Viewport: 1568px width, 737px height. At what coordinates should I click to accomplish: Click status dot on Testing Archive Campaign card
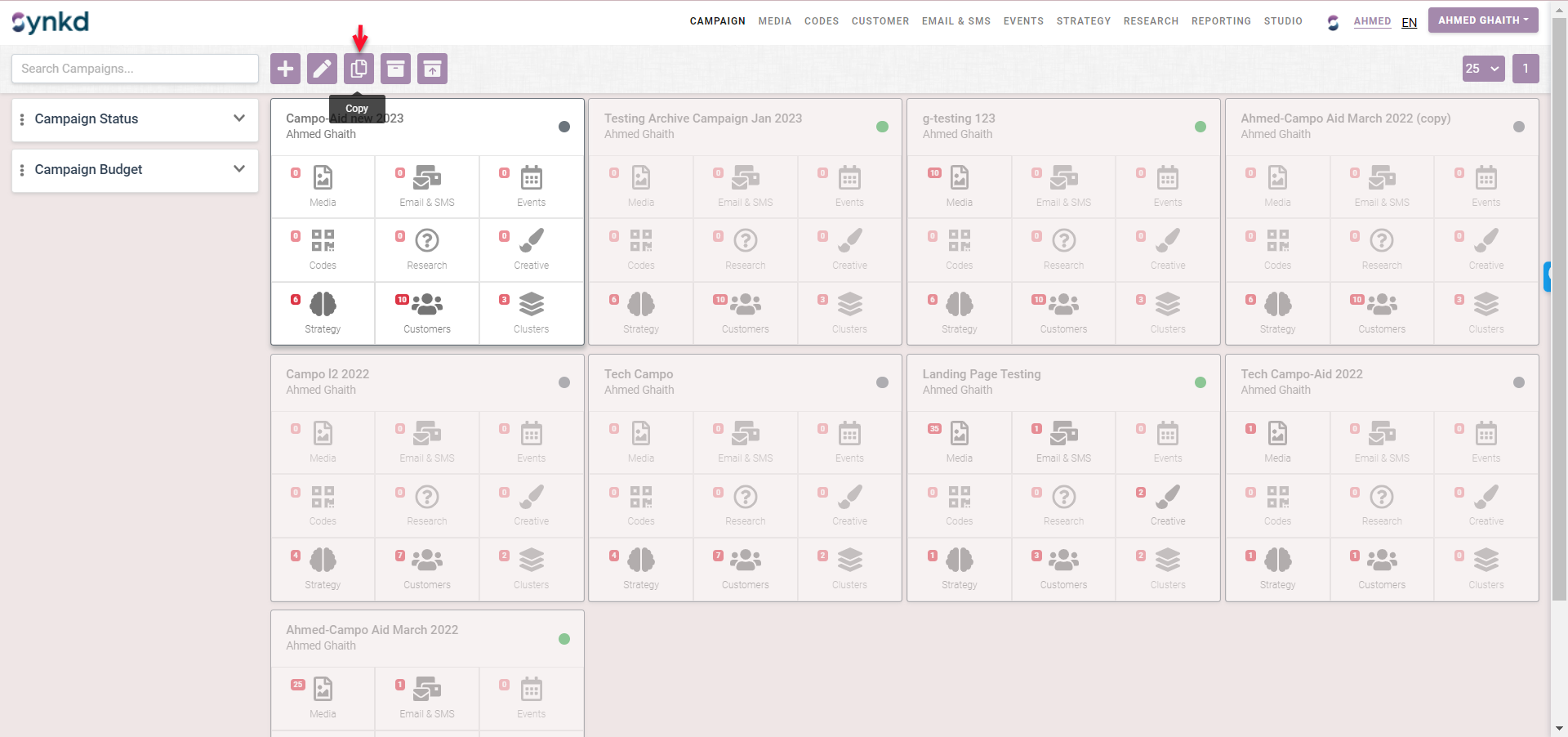[x=882, y=127]
